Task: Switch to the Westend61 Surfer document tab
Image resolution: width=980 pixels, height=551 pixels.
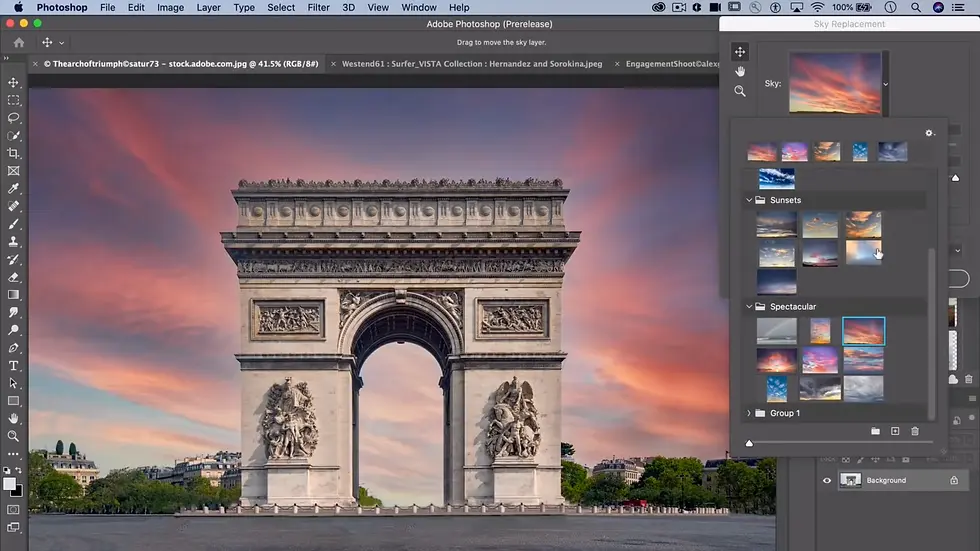Action: coord(472,64)
